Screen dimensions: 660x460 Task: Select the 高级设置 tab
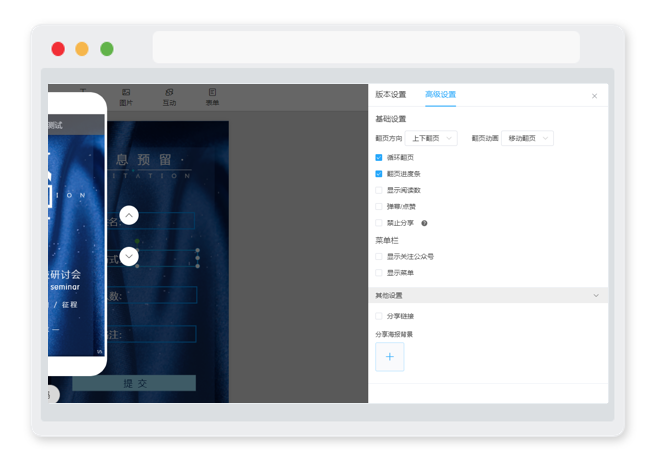pos(440,95)
